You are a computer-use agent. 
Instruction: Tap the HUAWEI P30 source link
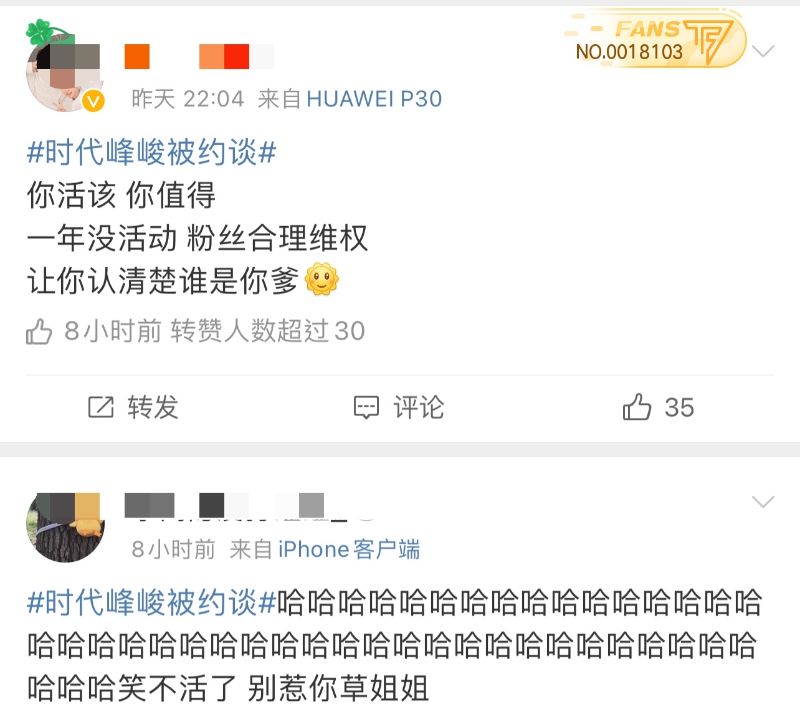[374, 99]
